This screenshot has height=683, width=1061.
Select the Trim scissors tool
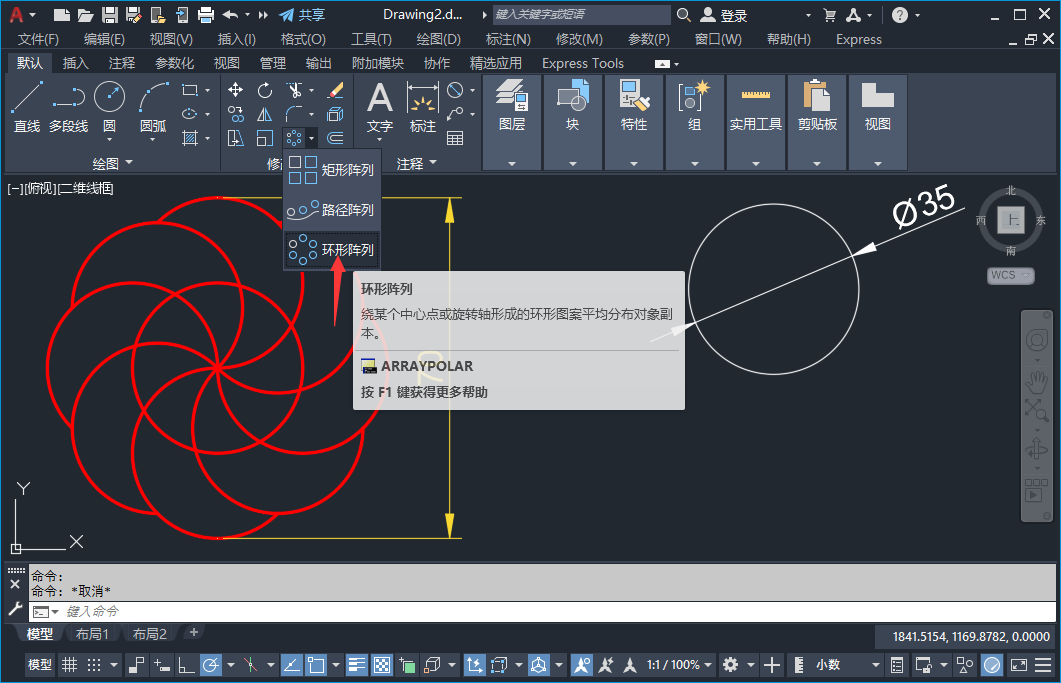[294, 89]
